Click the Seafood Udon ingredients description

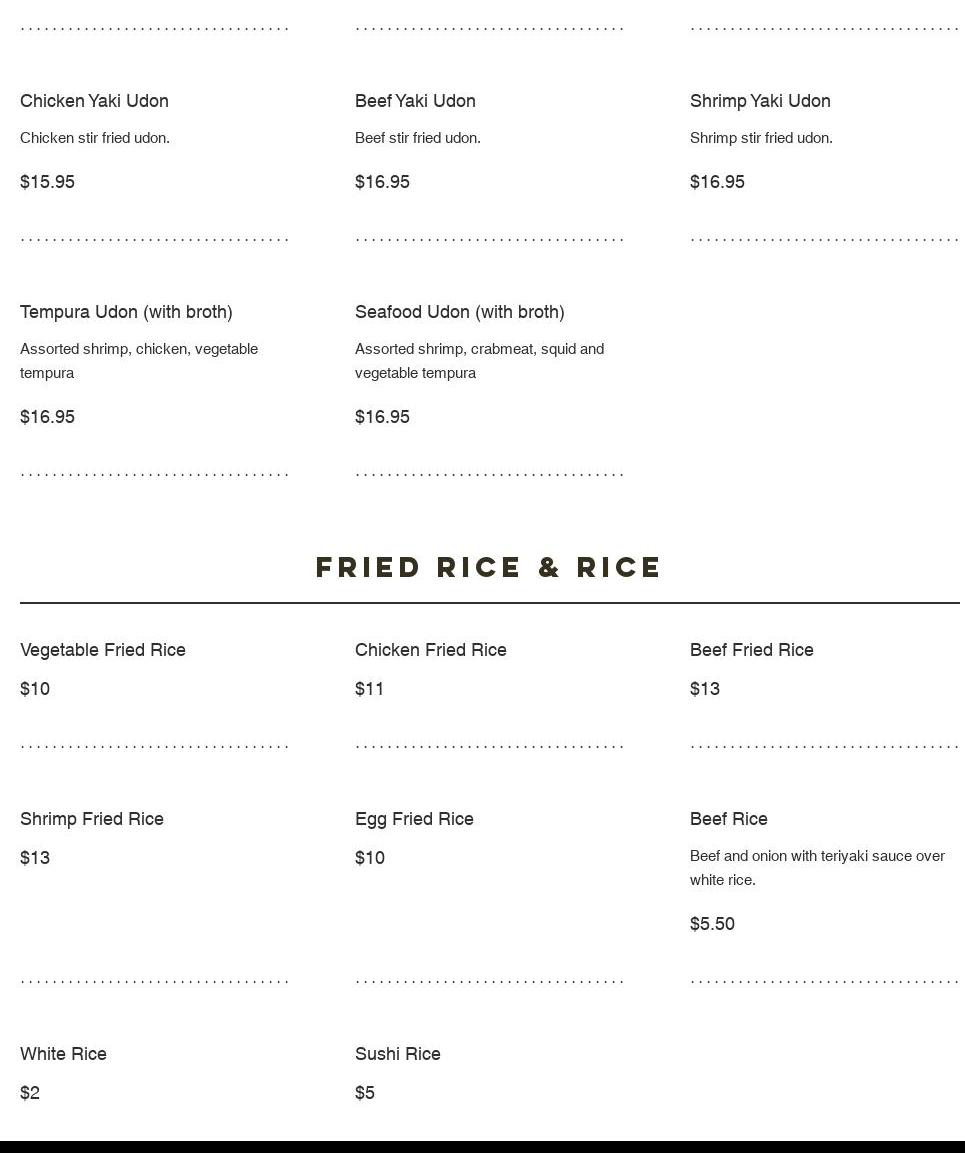480,360
